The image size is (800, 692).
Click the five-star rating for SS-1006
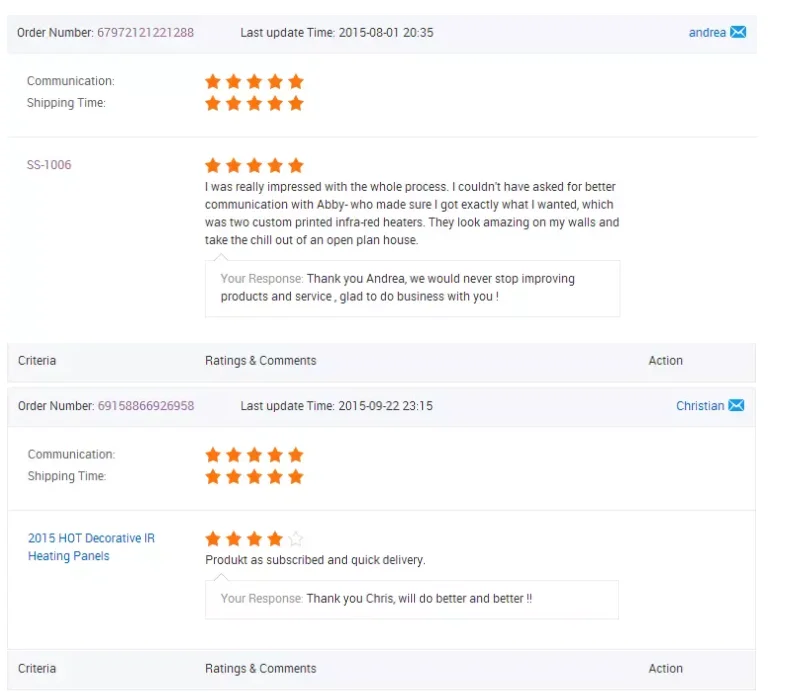click(254, 165)
